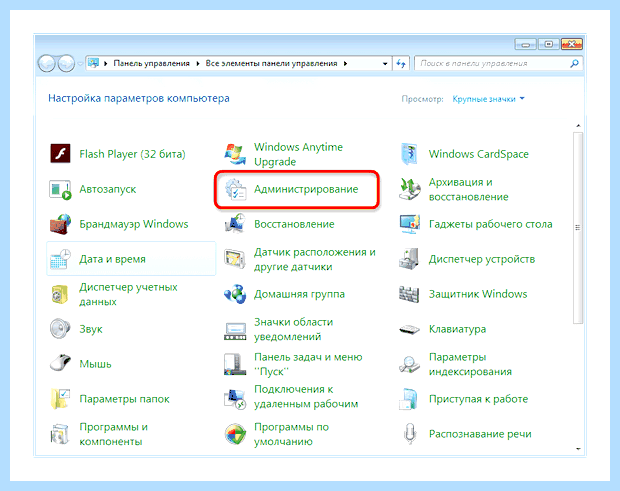Click the Значки области уведомлений icon
620x491 pixels.
click(x=235, y=330)
